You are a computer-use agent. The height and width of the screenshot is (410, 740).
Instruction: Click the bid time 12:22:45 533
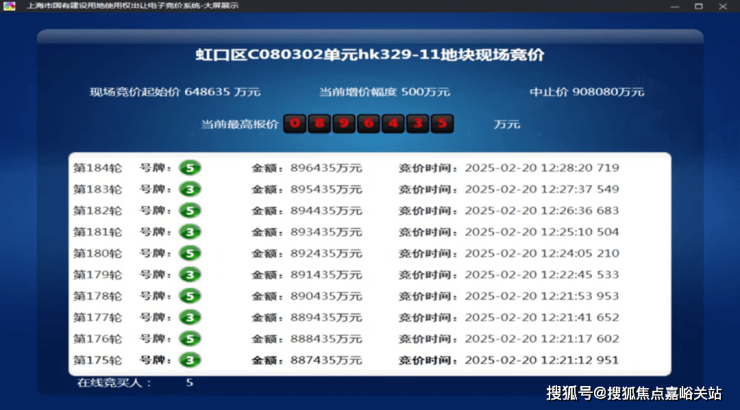[580, 275]
